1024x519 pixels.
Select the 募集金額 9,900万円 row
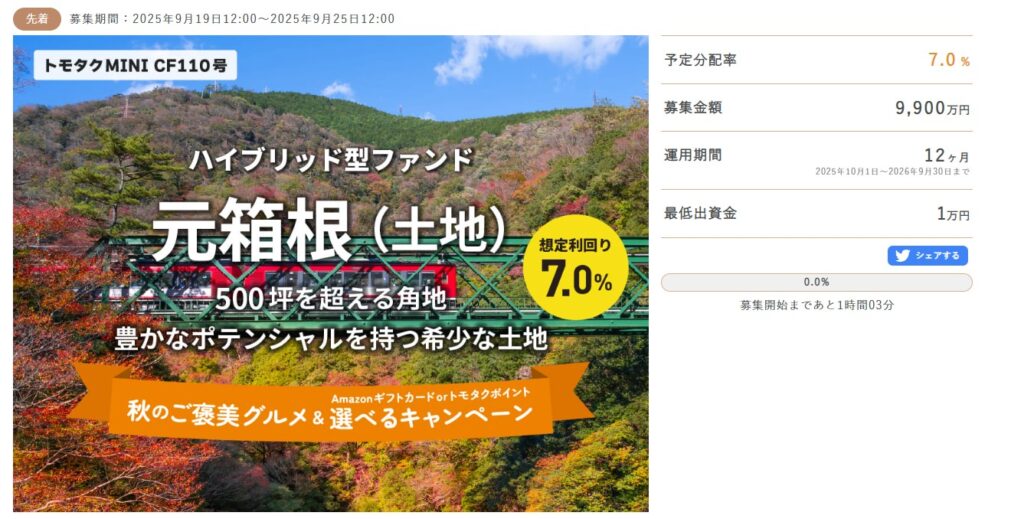click(x=816, y=108)
